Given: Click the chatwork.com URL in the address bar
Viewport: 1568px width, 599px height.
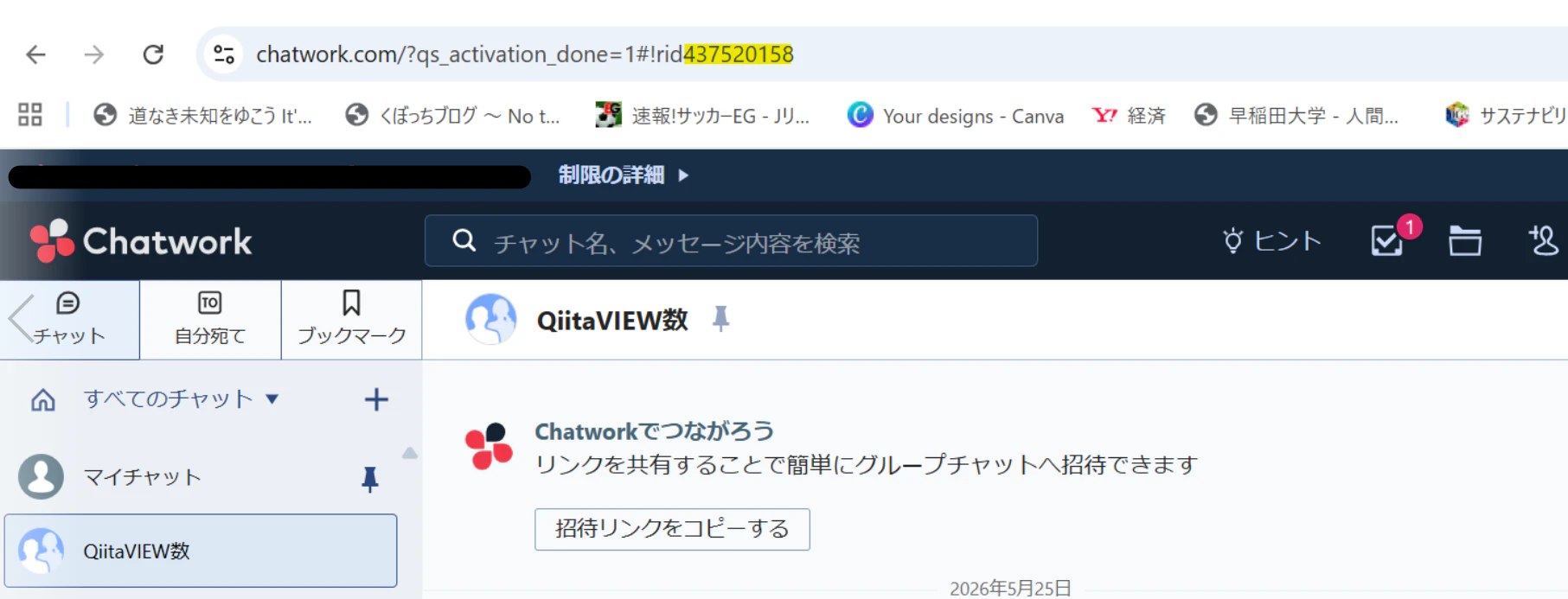Looking at the screenshot, I should pyautogui.click(x=524, y=54).
